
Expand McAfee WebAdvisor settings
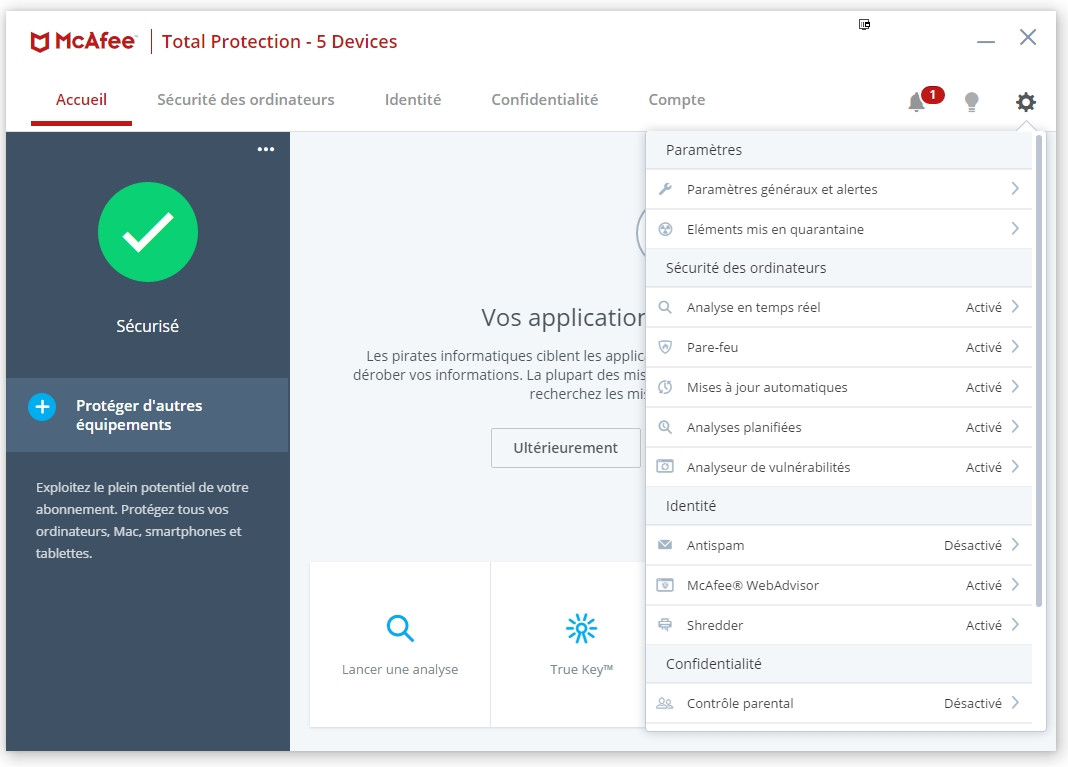click(1017, 585)
